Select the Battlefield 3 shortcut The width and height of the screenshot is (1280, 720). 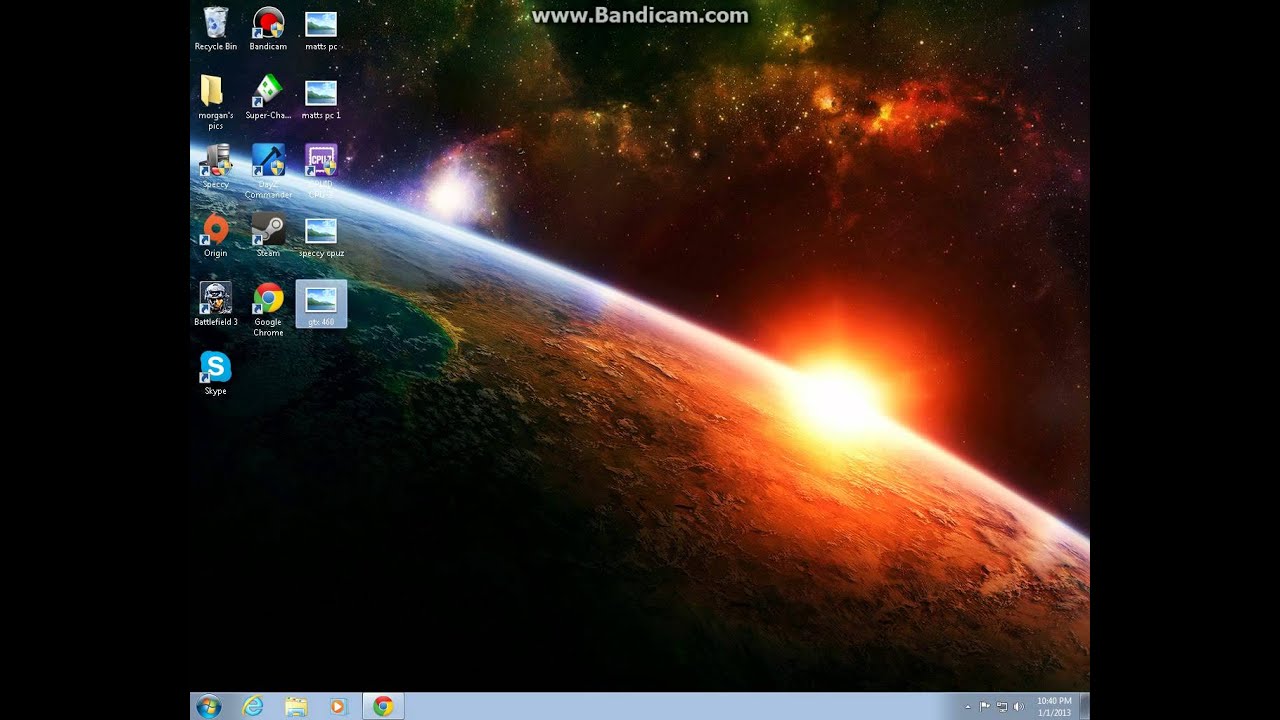215,305
